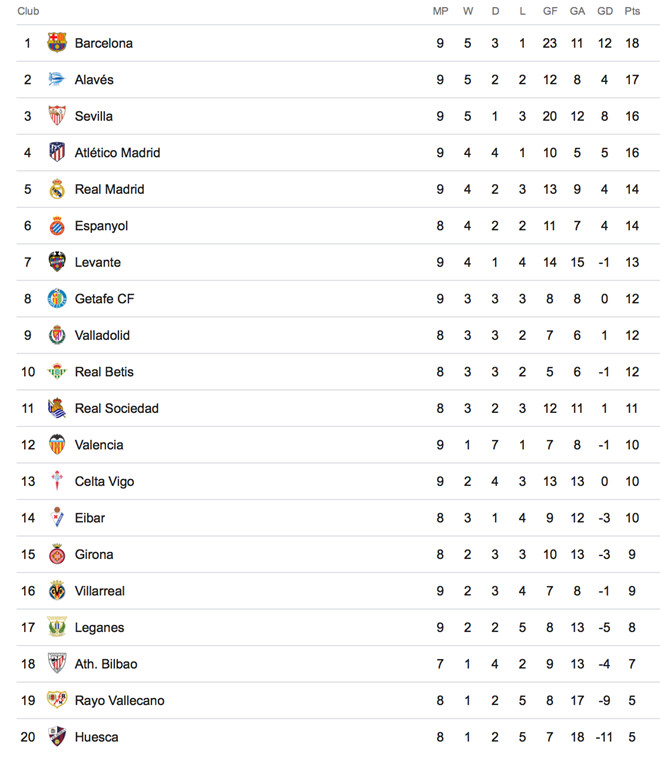Open the Real Madrid crest
Image resolution: width=660 pixels, height=761 pixels.
(57, 189)
